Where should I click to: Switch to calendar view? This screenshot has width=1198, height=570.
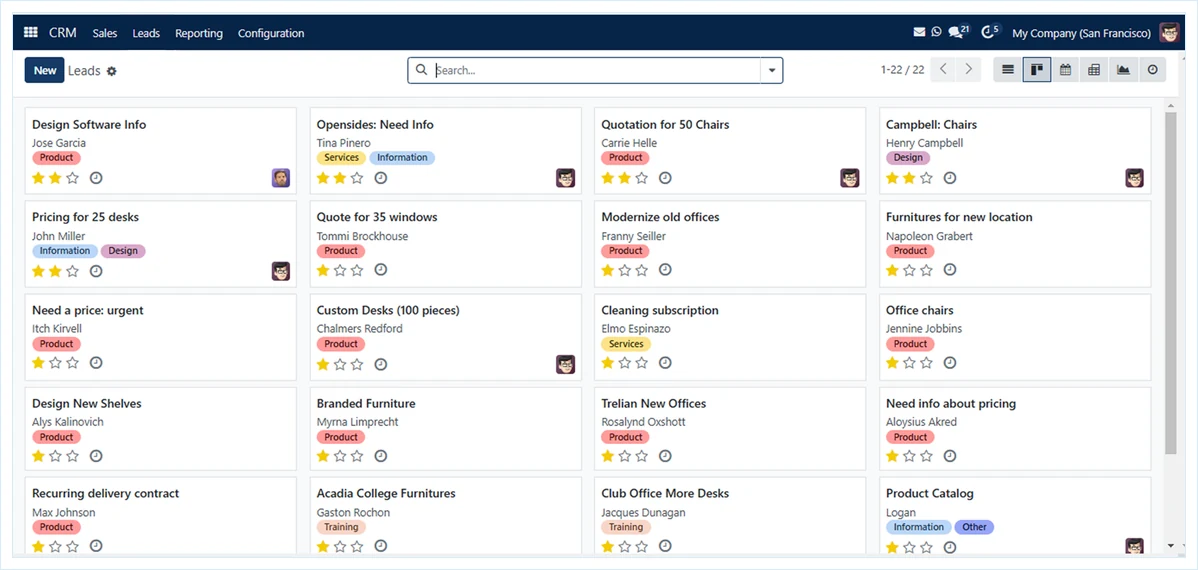(1065, 70)
